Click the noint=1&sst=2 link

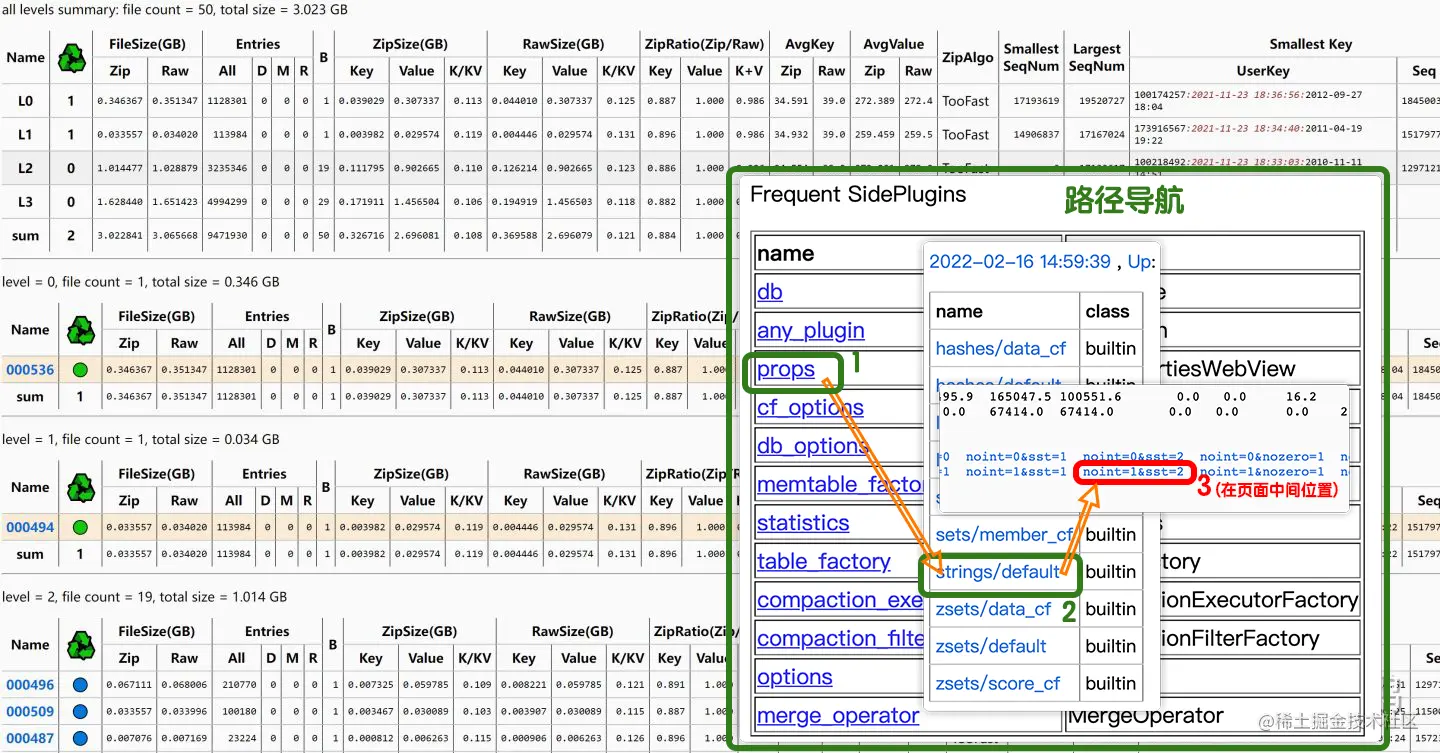[x=1133, y=472]
